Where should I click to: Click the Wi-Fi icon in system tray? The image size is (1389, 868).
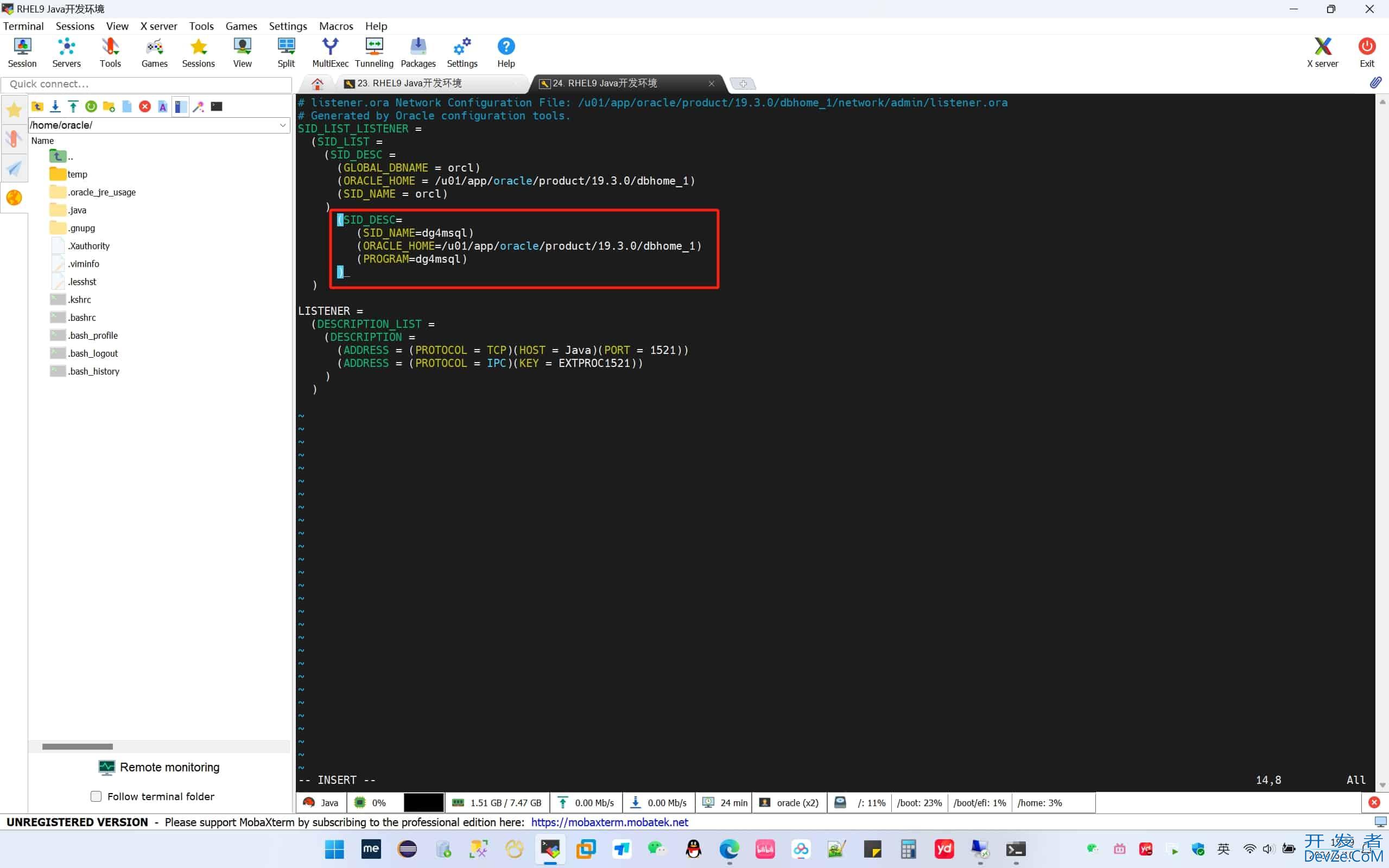click(x=1249, y=849)
